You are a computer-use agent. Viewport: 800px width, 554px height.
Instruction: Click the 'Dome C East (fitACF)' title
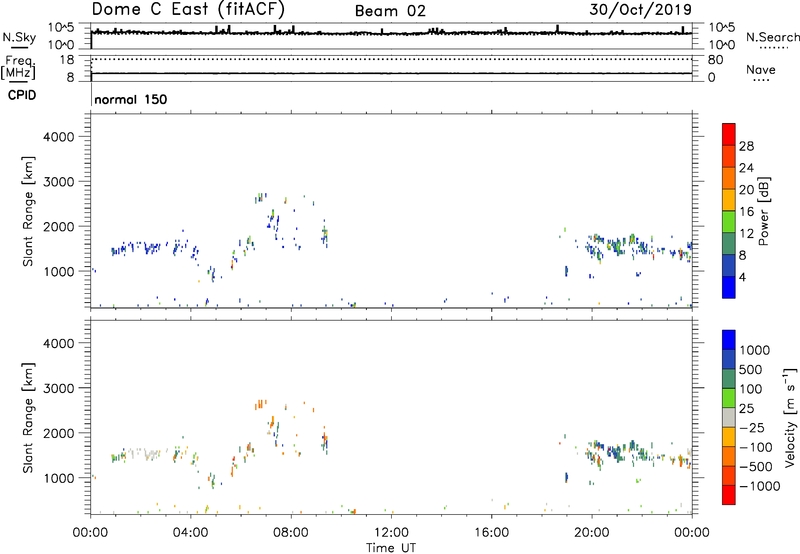point(188,9)
